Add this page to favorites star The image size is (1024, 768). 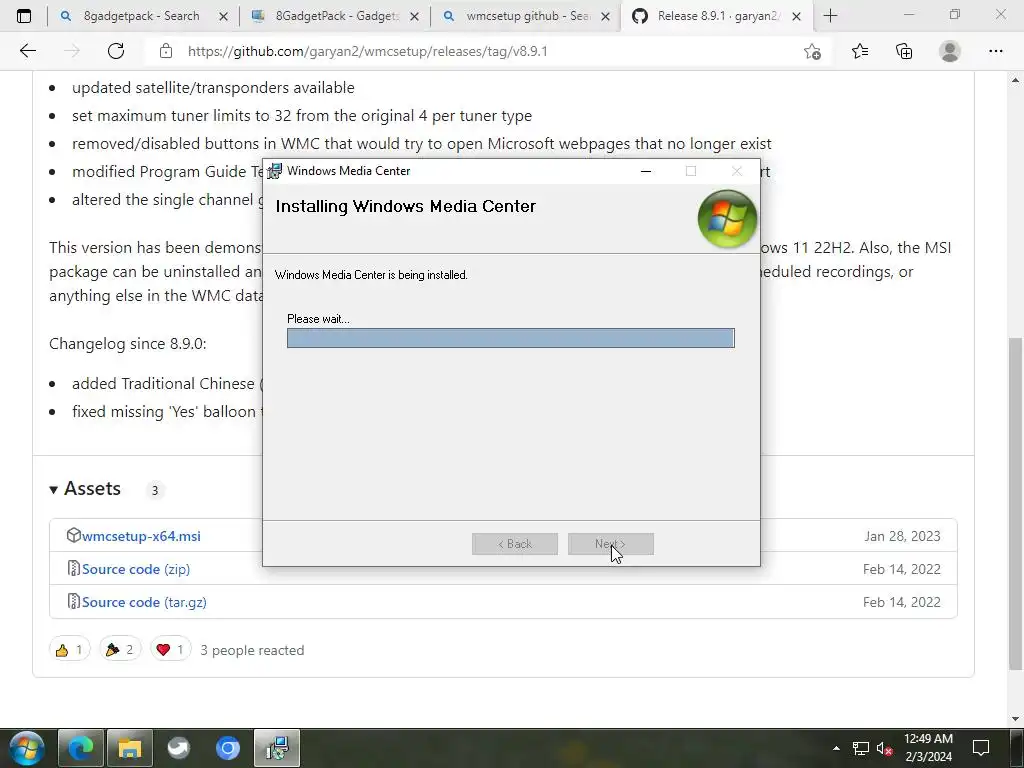(812, 52)
